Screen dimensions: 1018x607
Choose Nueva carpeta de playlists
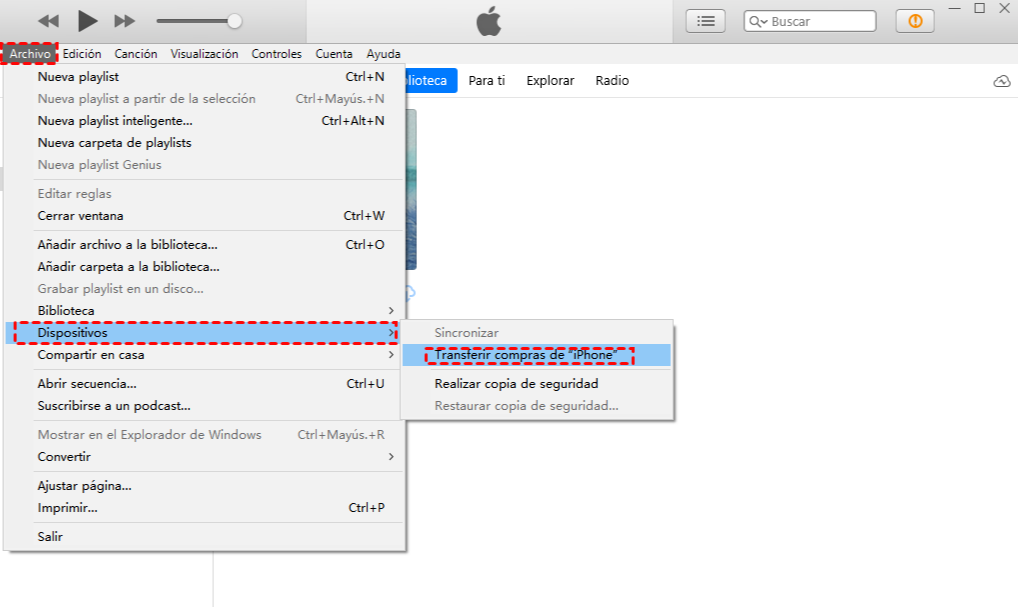(205, 143)
